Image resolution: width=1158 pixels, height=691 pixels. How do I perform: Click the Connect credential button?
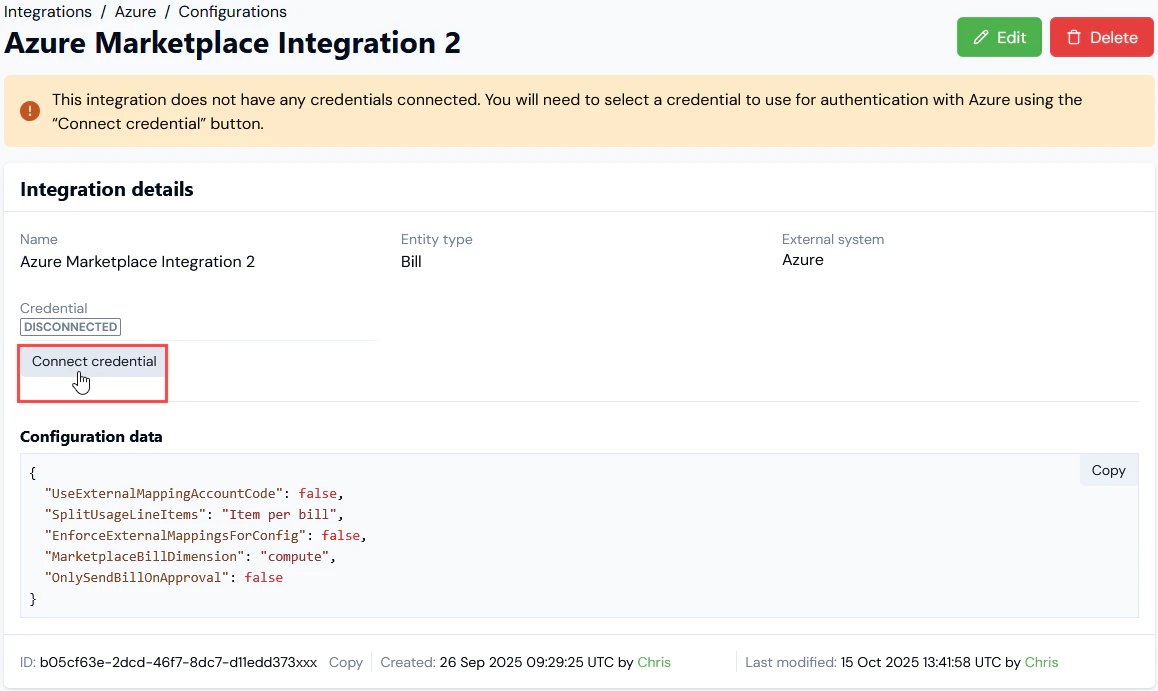click(x=94, y=361)
